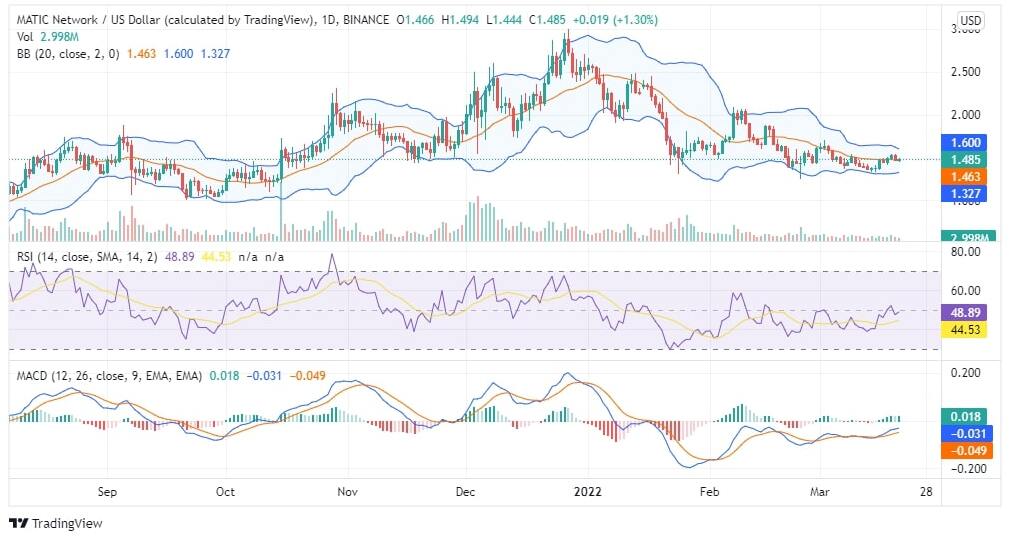This screenshot has height=541, width=1011.
Task: Click the 0.200 MACD scale value
Action: pos(965,373)
